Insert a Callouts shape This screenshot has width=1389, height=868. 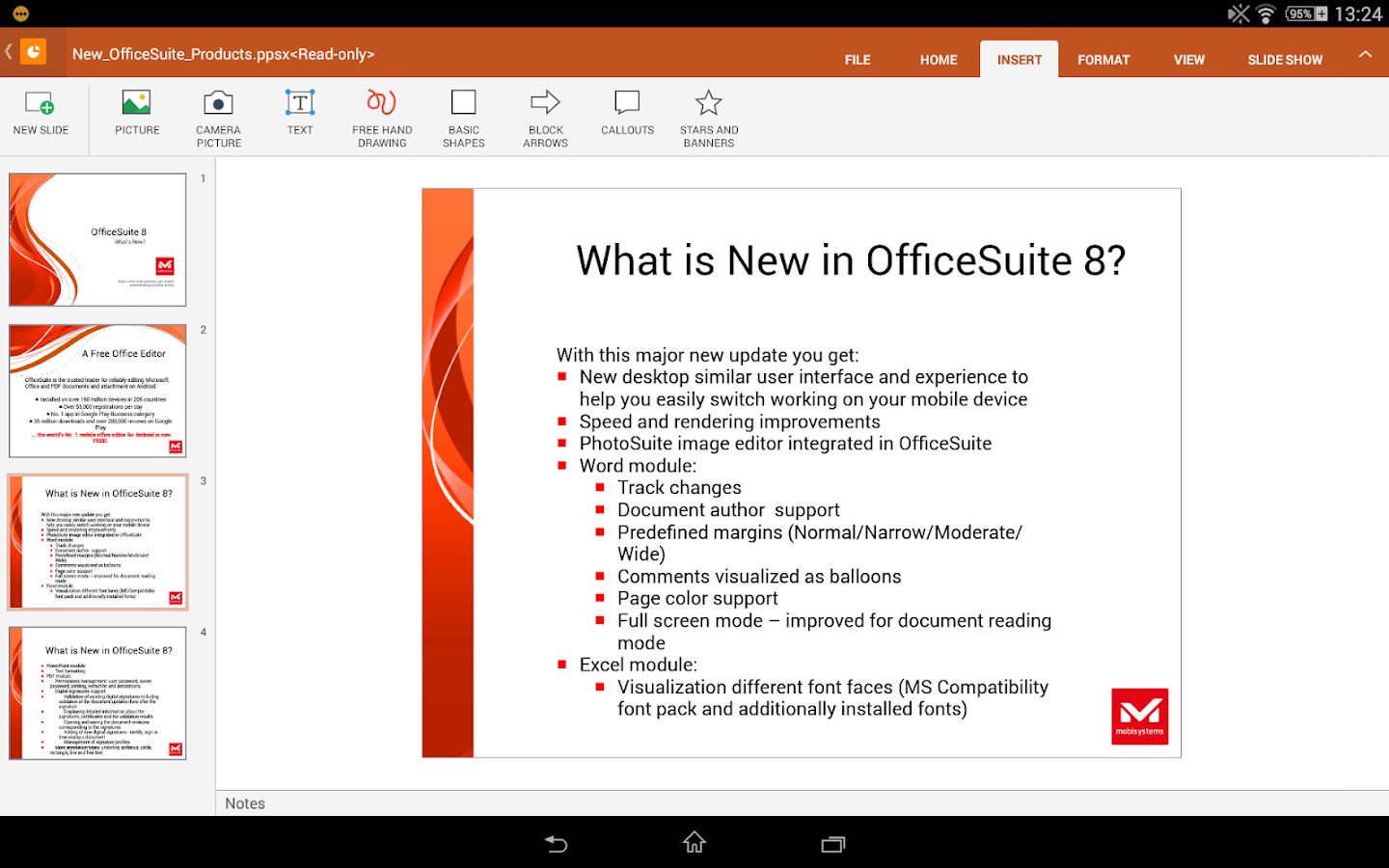point(627,114)
